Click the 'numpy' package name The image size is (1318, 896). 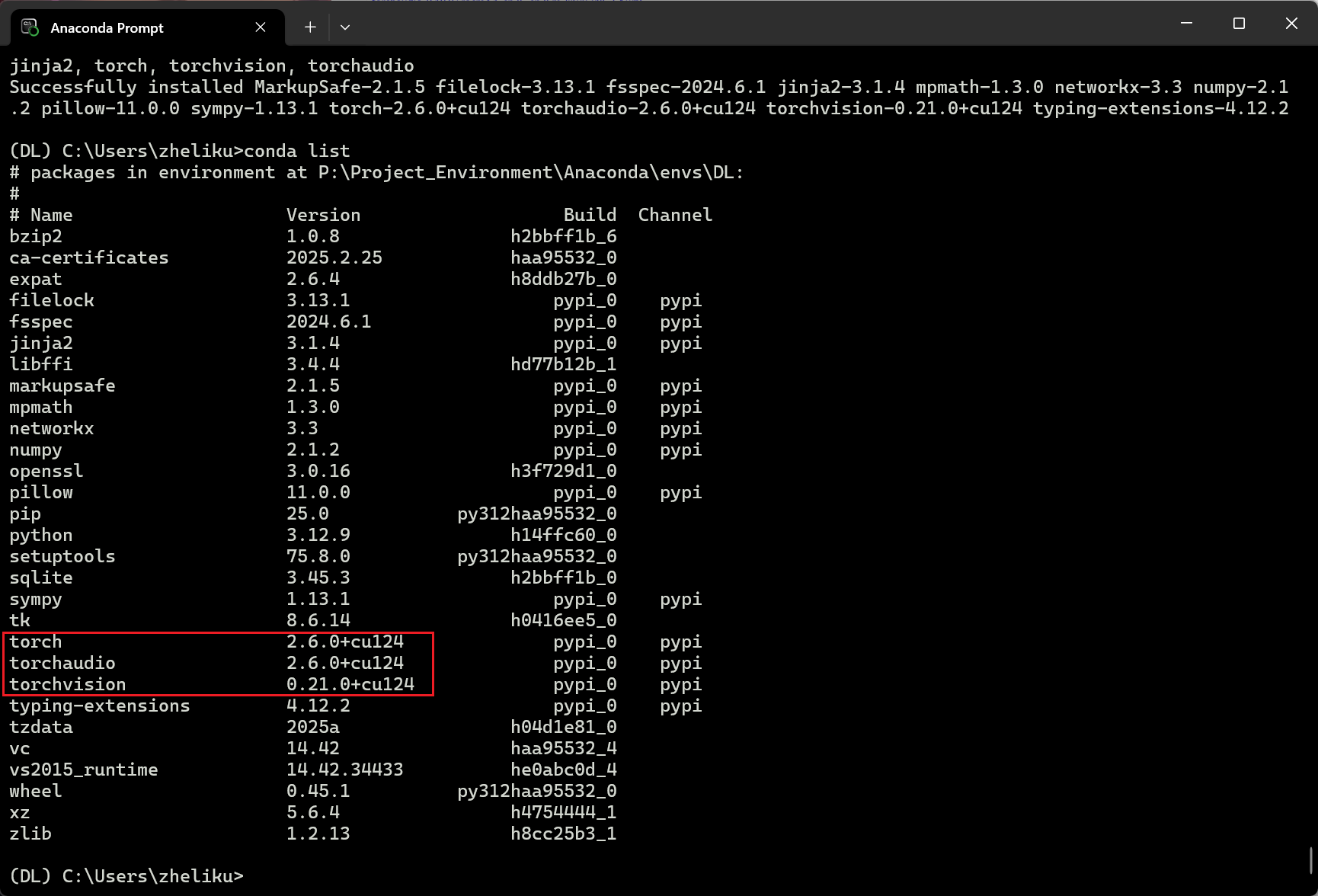36,450
